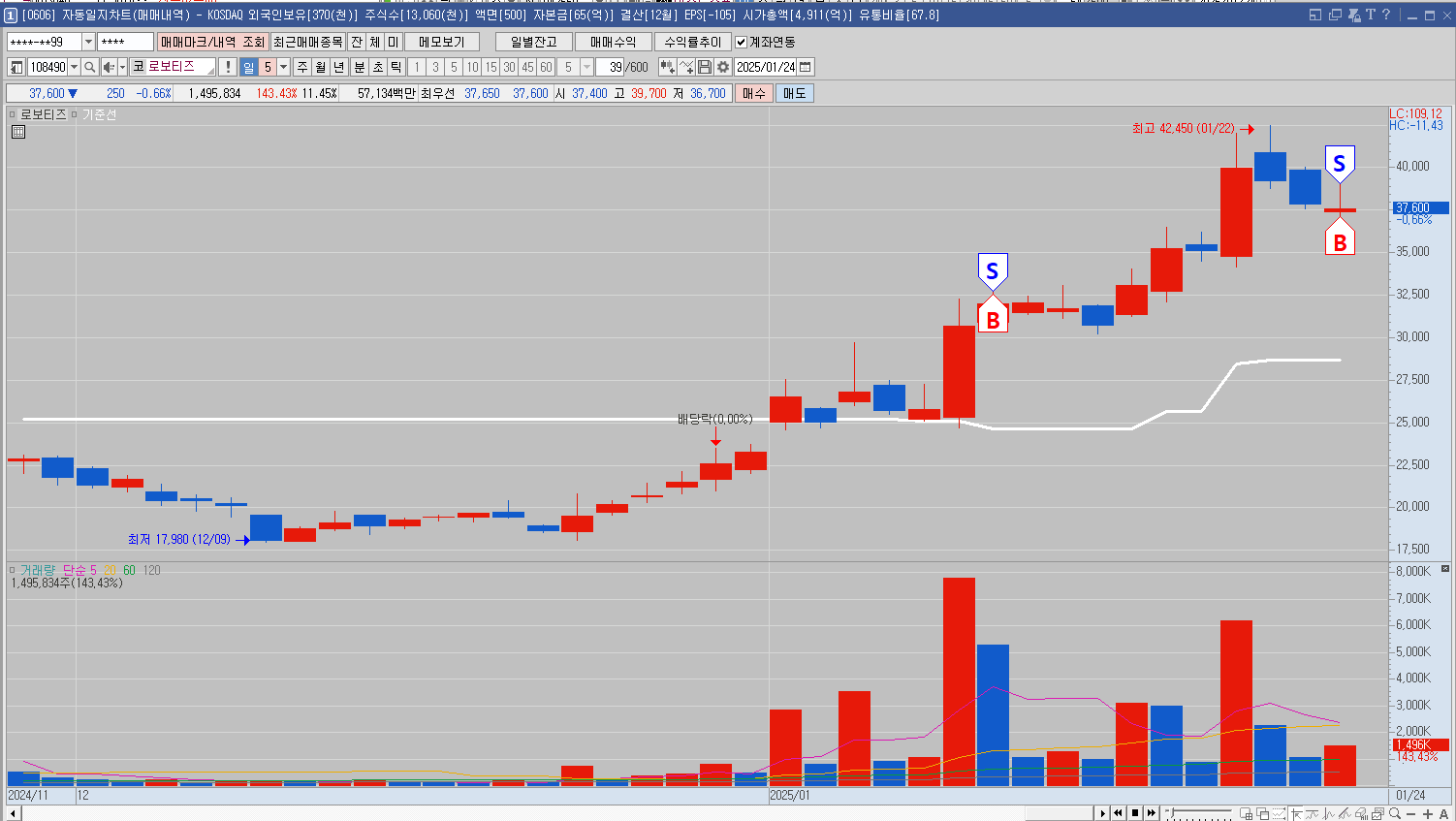Viewport: 1456px width, 821px height.
Task: Open the 수익률추이 tab
Action: [x=693, y=42]
